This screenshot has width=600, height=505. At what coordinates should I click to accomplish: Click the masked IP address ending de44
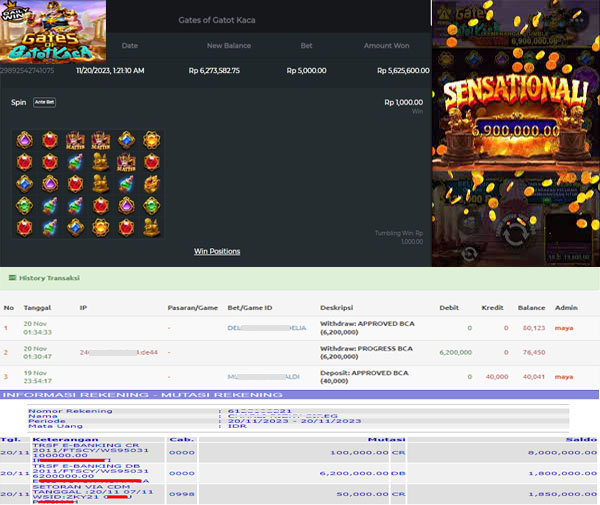tap(119, 352)
